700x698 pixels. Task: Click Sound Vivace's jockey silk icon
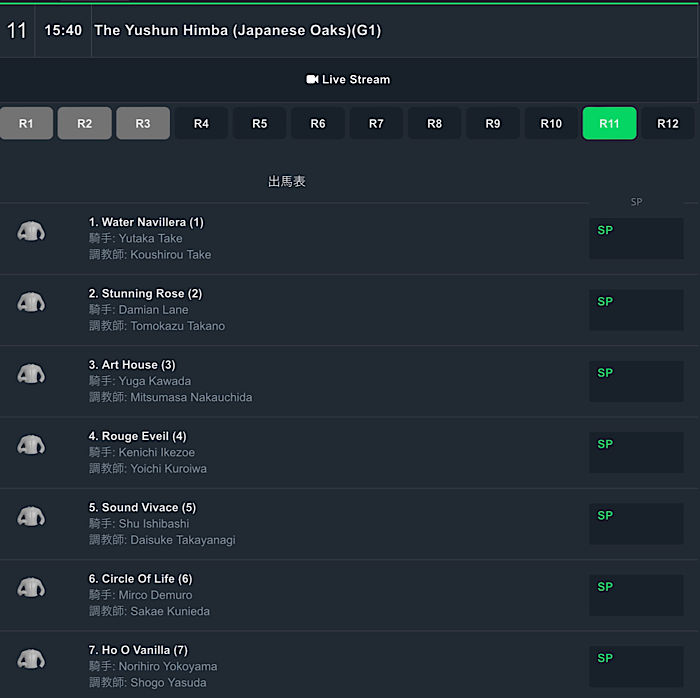[x=31, y=516]
